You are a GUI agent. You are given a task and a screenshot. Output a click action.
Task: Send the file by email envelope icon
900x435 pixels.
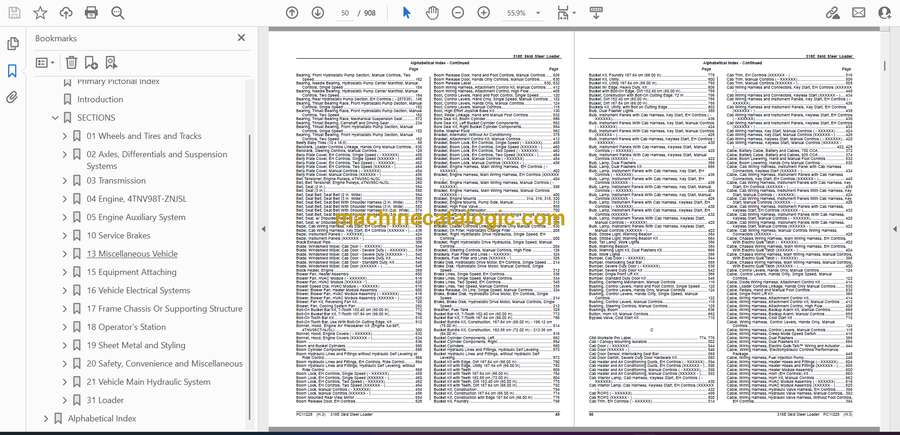pyautogui.click(x=859, y=13)
